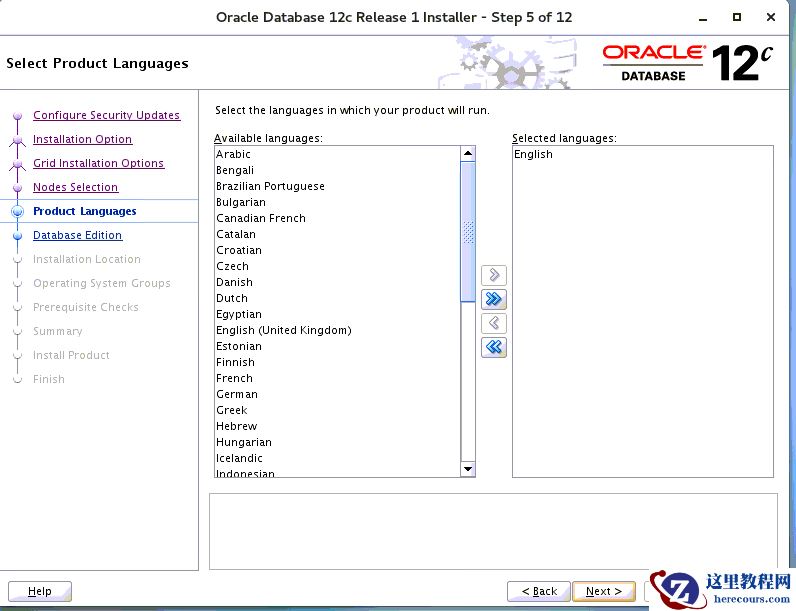Screen dimensions: 796x611
Task: Select Dutch in available languages
Action: pyautogui.click(x=337, y=298)
